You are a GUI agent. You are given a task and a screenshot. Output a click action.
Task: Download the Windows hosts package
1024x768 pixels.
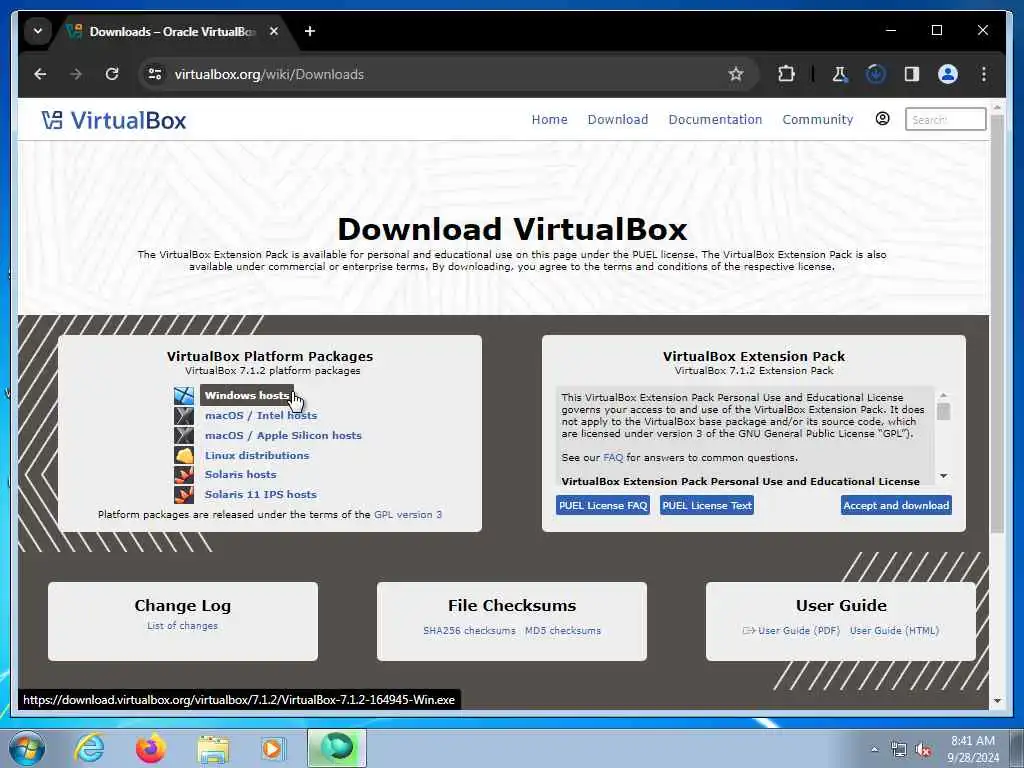point(247,395)
